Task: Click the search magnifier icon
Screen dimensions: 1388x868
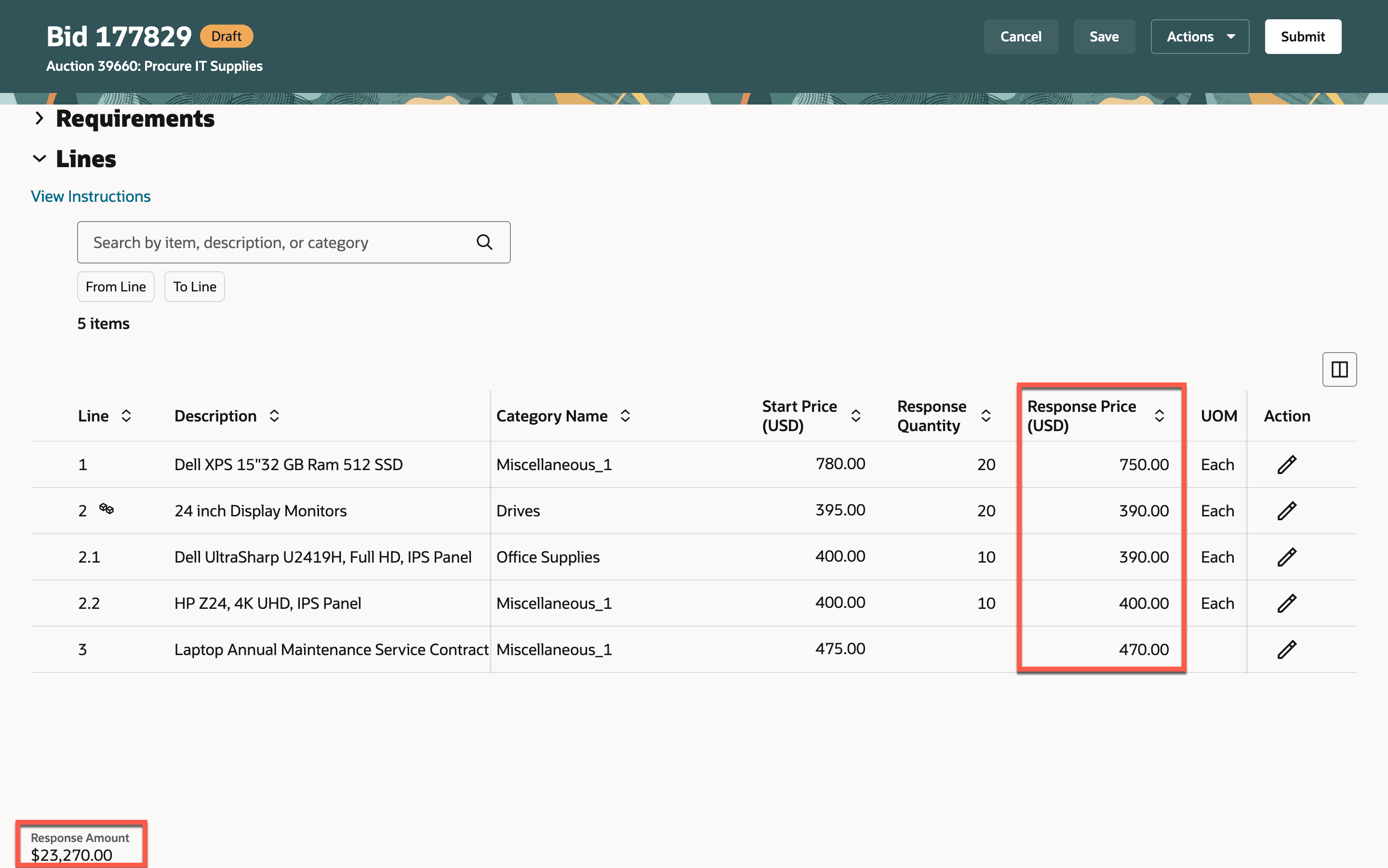Action: click(x=484, y=242)
